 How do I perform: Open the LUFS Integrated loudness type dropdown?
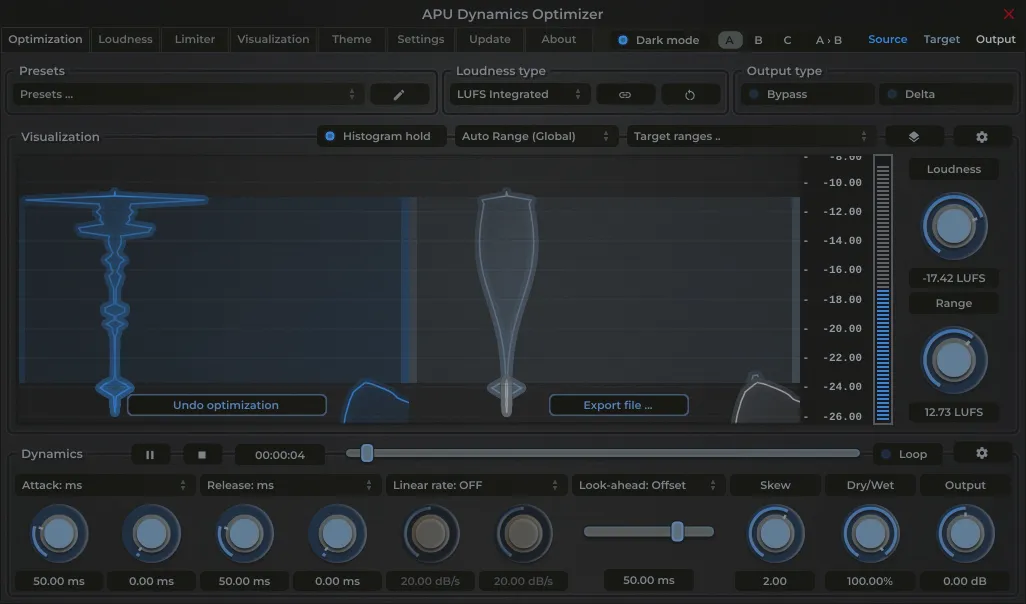519,94
